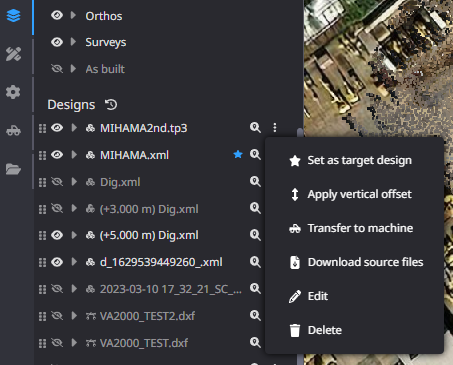
Task: Click the blue target star on MIHAMA.xml
Action: [238, 154]
